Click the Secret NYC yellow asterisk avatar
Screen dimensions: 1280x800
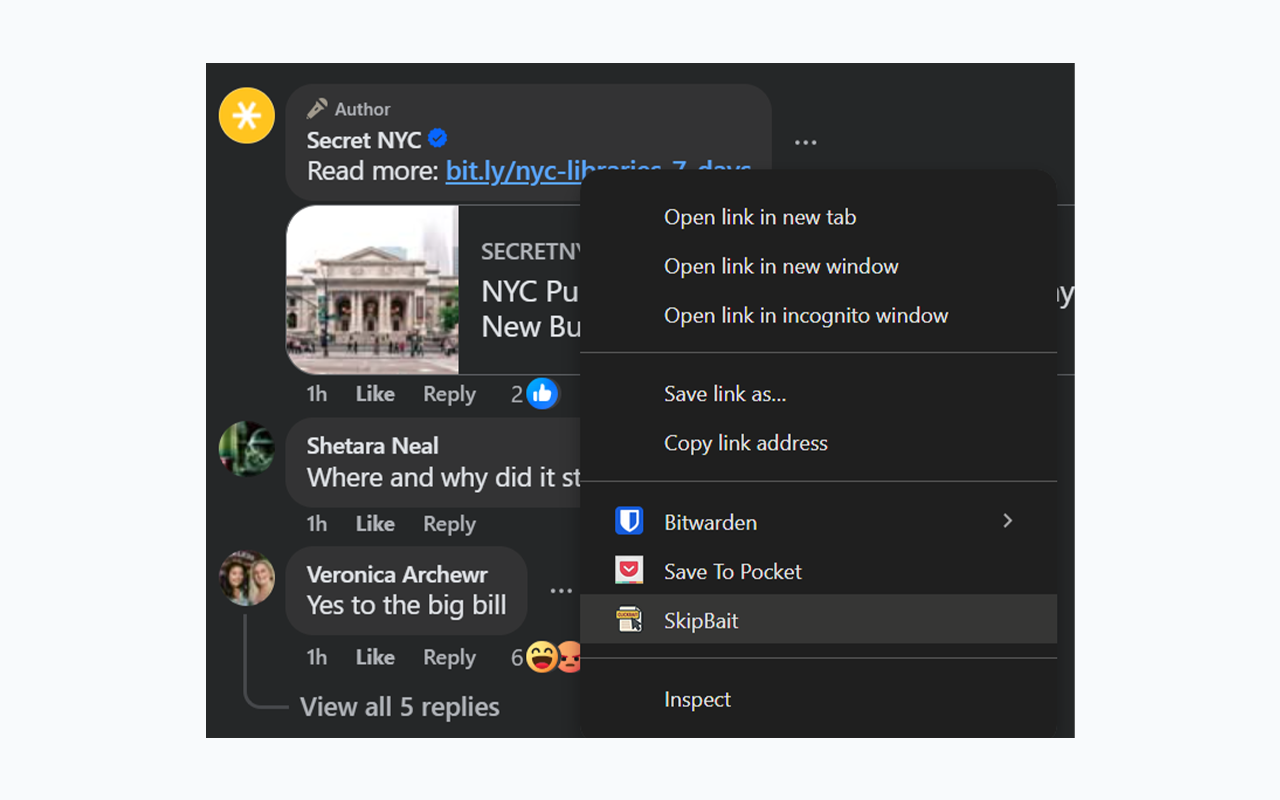point(247,116)
